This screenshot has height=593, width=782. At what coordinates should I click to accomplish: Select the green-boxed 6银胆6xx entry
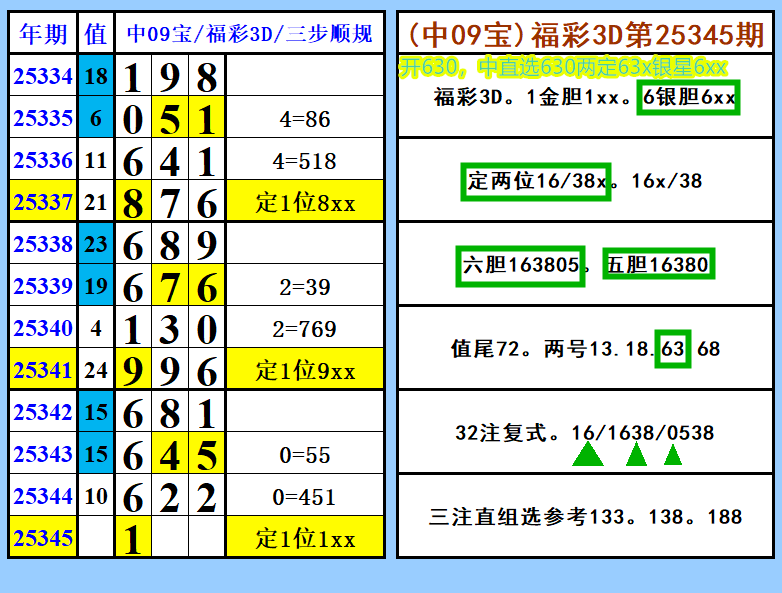point(688,97)
